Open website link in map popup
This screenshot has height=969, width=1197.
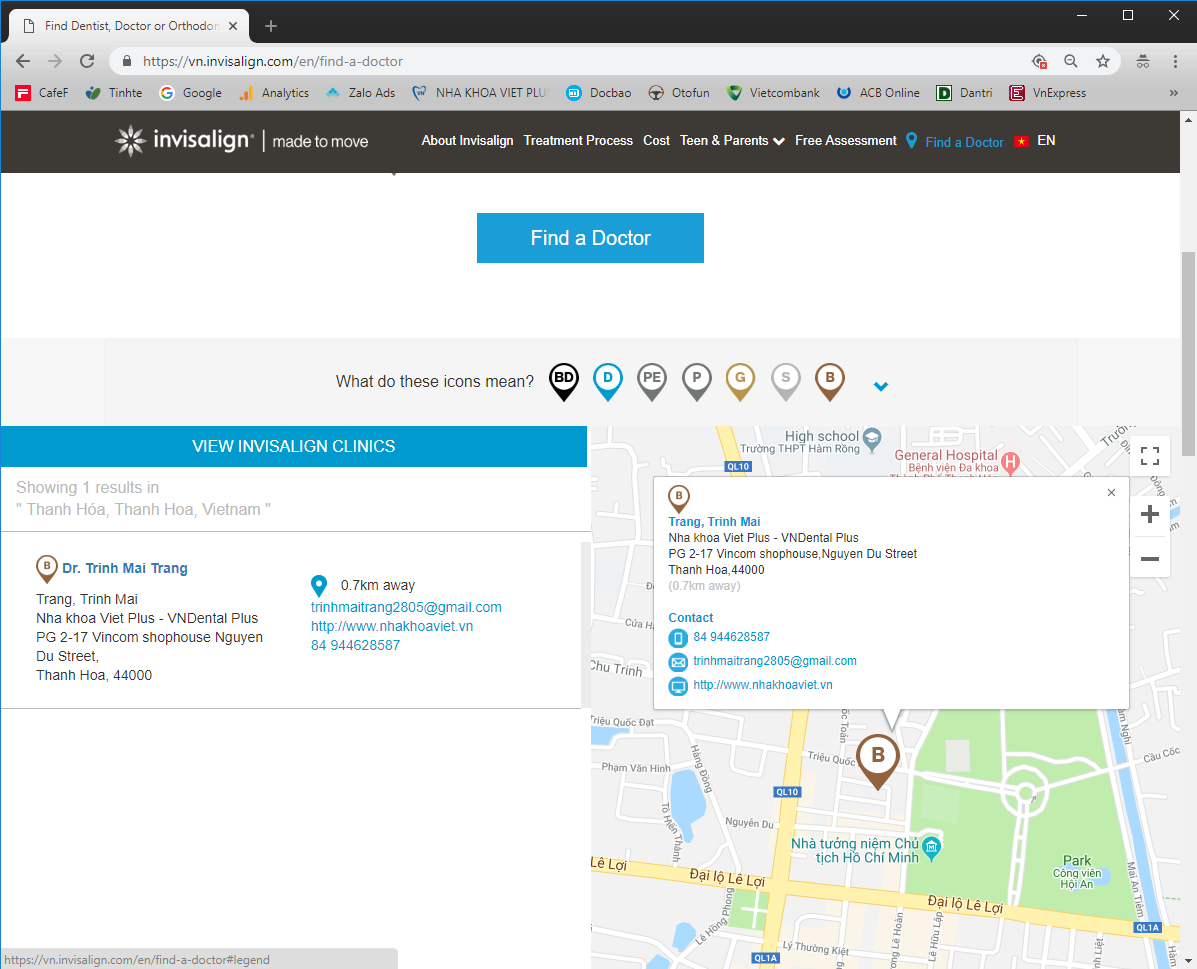(763, 685)
